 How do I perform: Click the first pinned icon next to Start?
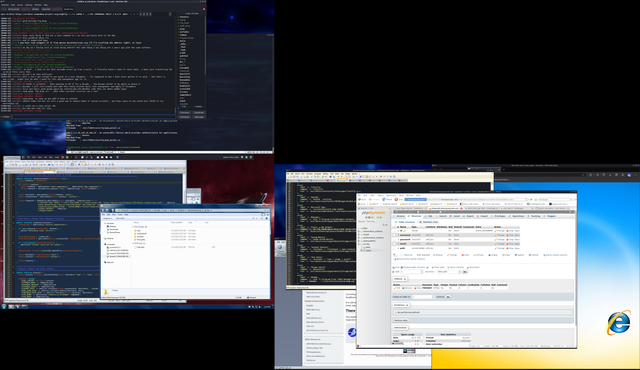(x=11, y=307)
